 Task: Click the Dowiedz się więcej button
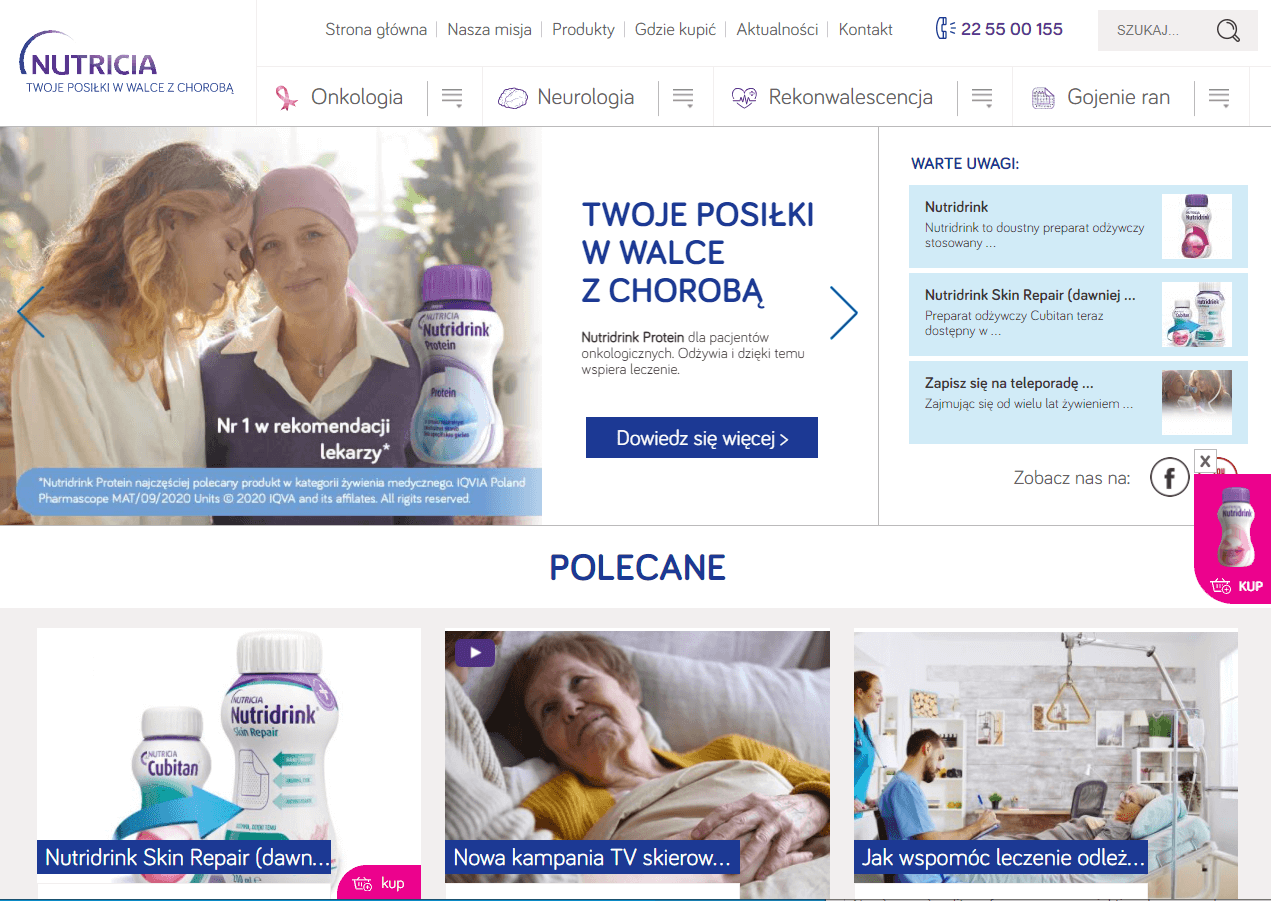[702, 438]
